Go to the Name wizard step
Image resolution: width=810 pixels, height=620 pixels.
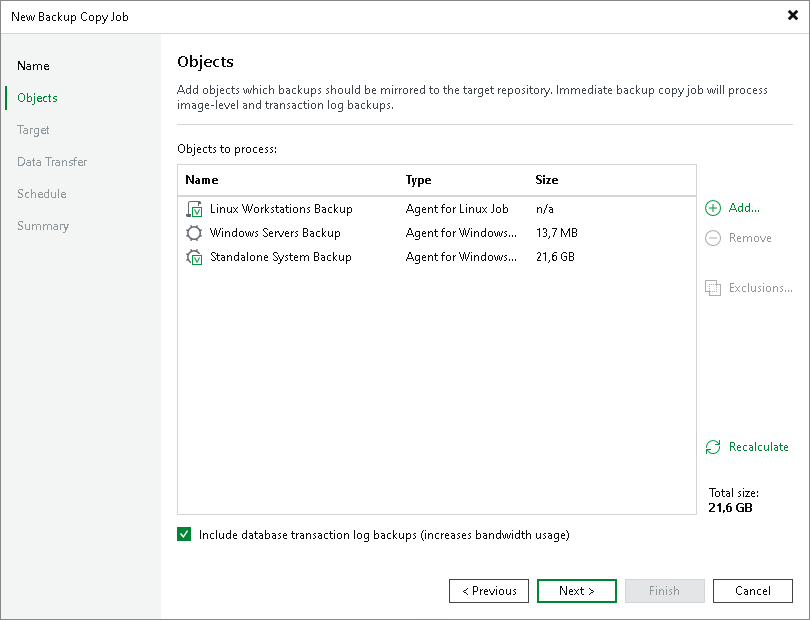(33, 66)
